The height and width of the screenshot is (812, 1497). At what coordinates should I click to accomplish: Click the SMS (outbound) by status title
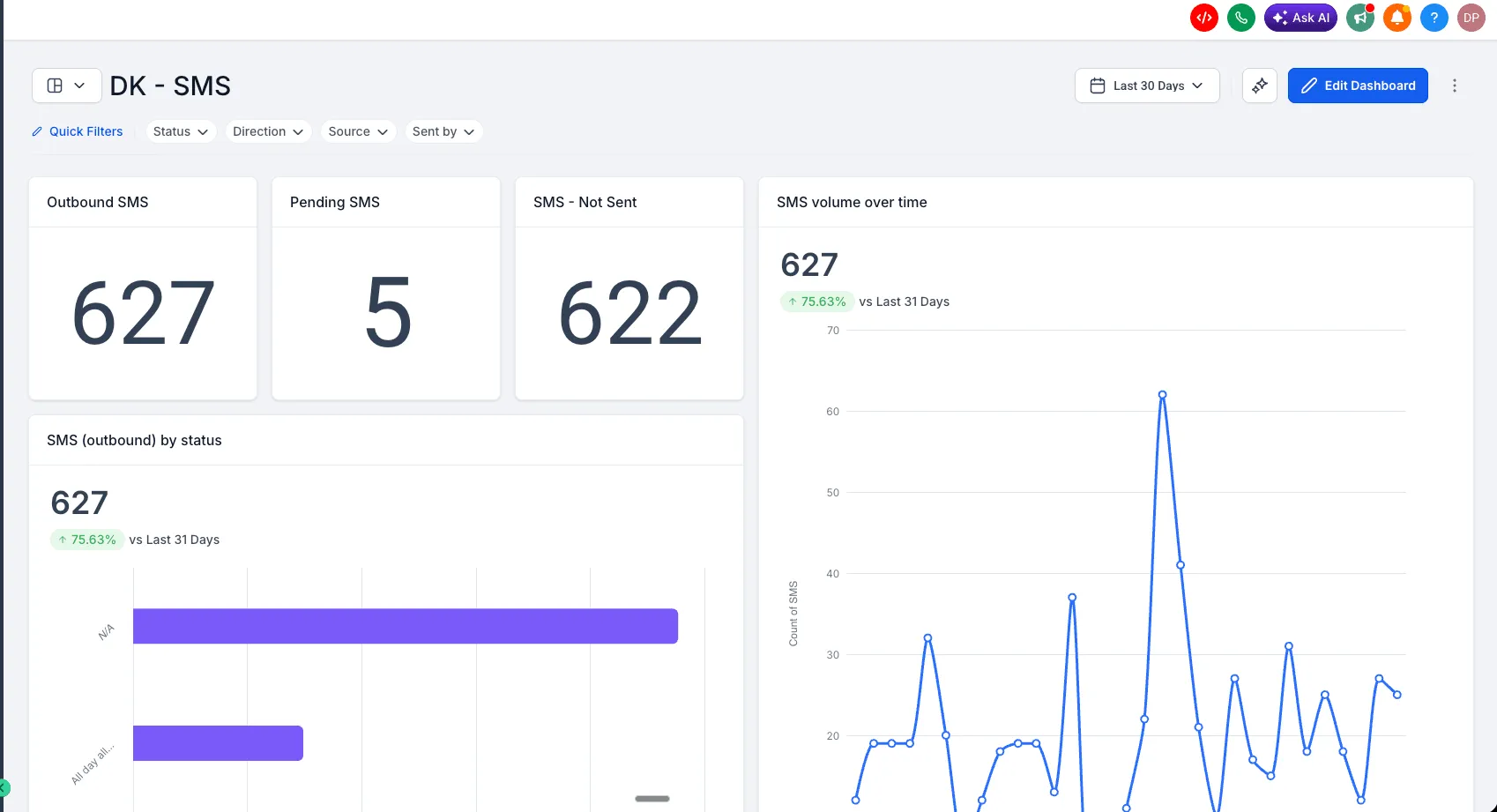pyautogui.click(x=134, y=440)
